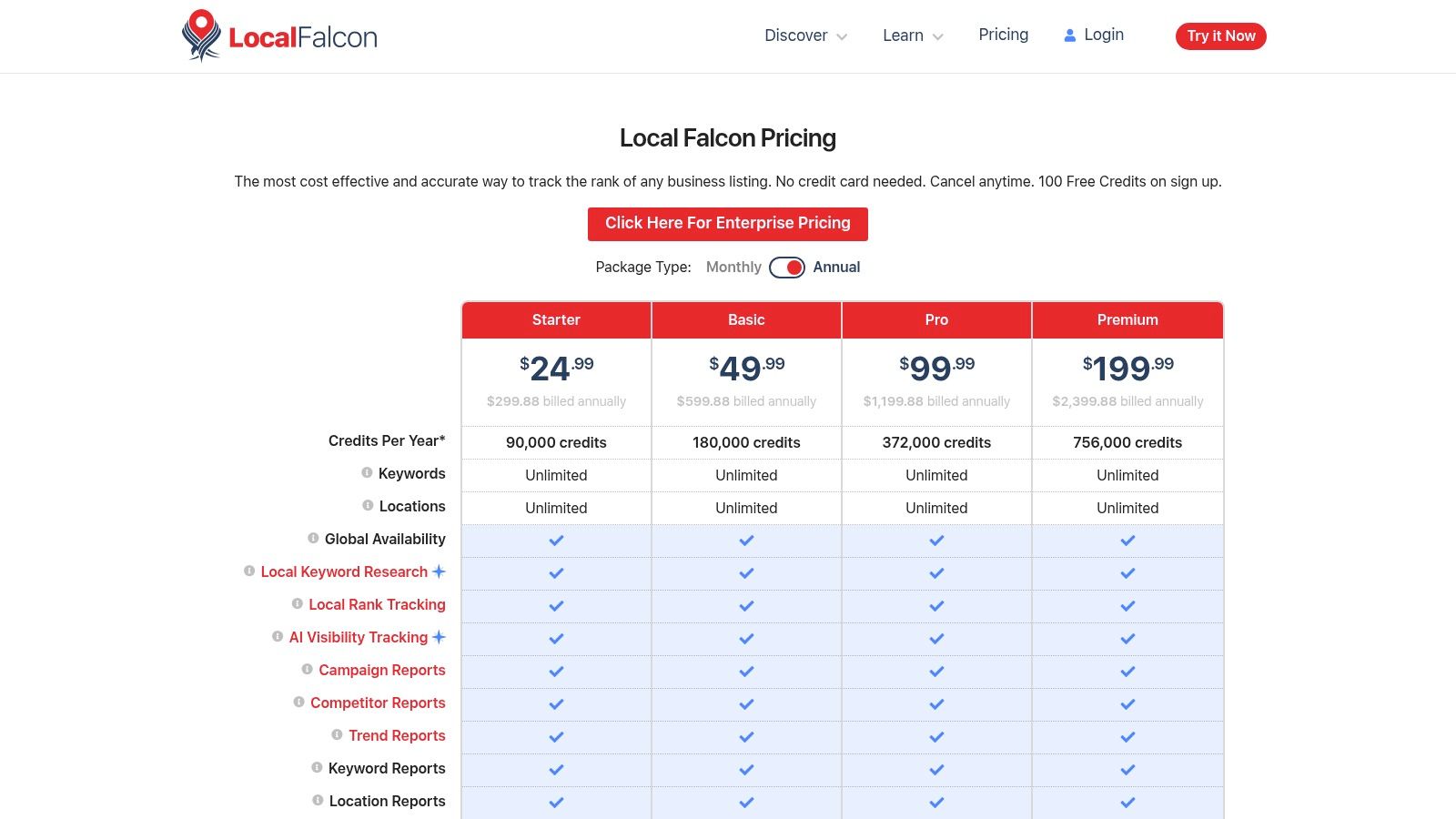Click the sparkle icon beside AI Visibility Tracking
The height and width of the screenshot is (819, 1456).
click(x=439, y=637)
